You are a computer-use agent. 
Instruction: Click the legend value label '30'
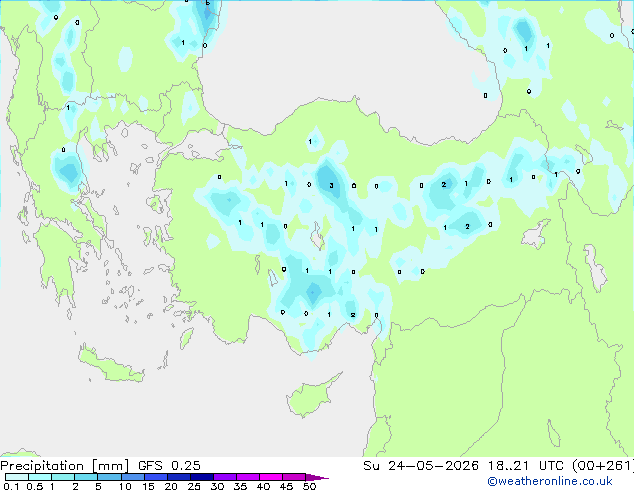(217, 486)
